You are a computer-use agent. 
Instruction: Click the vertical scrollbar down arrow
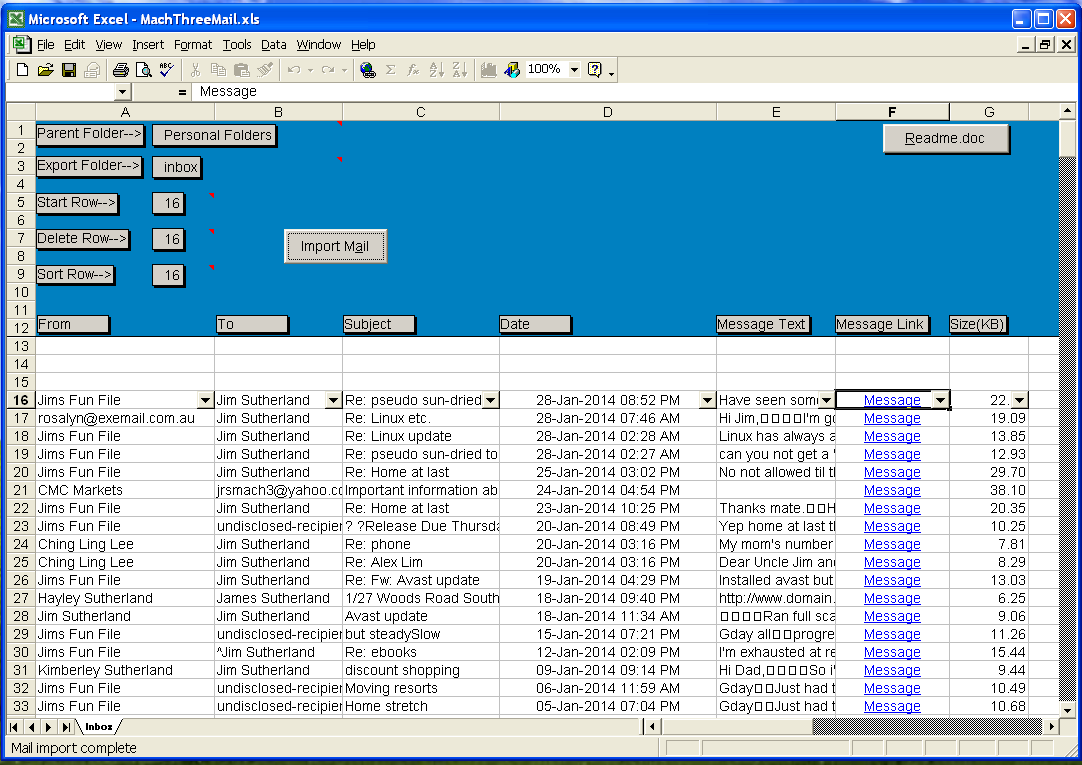click(1067, 710)
